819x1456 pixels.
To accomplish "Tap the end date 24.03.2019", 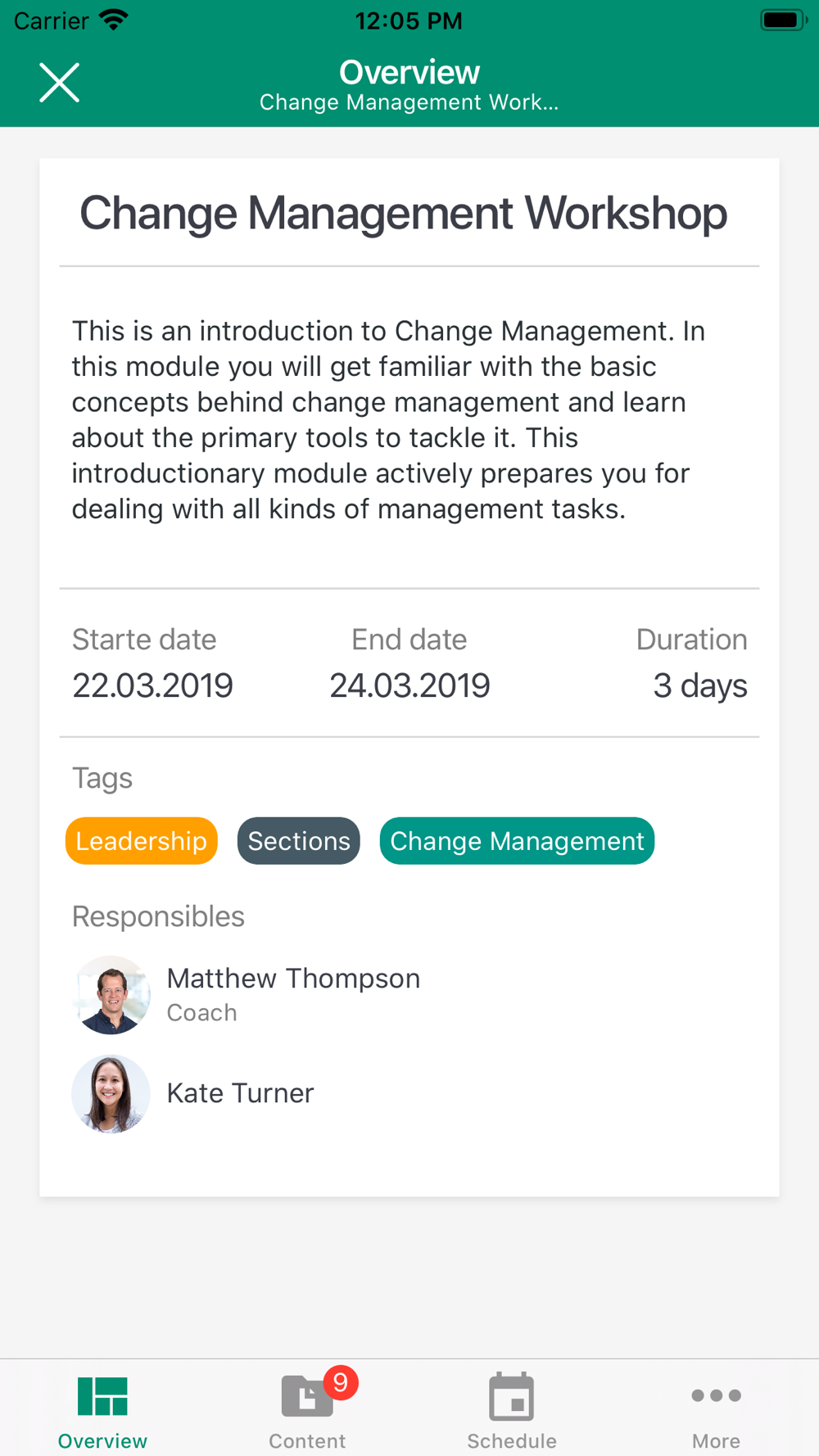I will pyautogui.click(x=409, y=685).
